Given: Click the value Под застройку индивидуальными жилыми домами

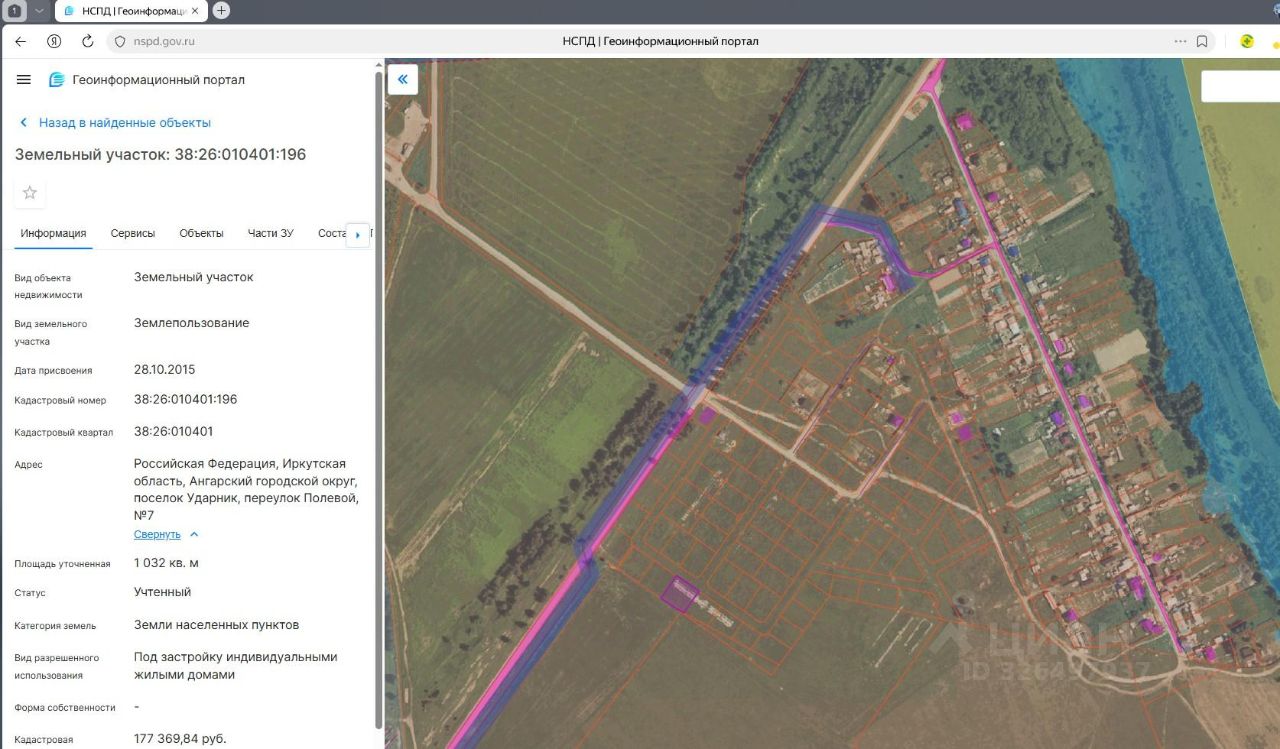Looking at the screenshot, I should point(236,666).
